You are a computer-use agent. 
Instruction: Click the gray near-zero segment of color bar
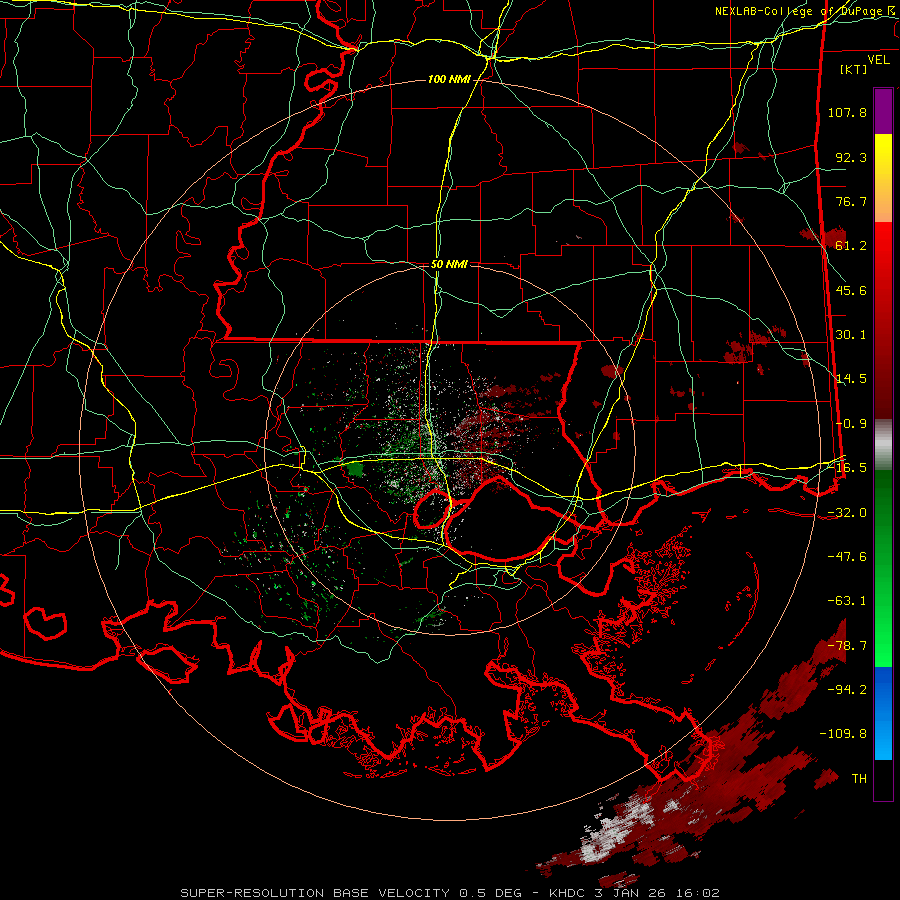tap(883, 445)
